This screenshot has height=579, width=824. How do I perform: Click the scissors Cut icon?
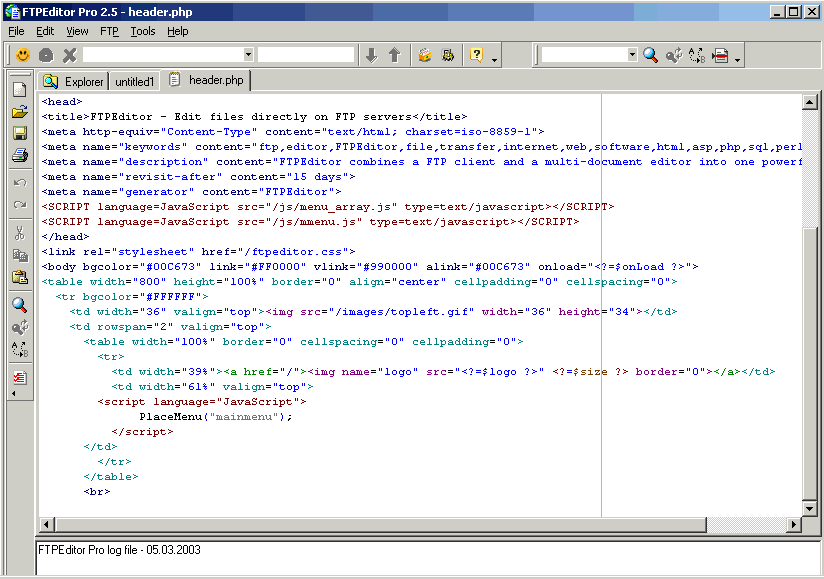[x=20, y=233]
